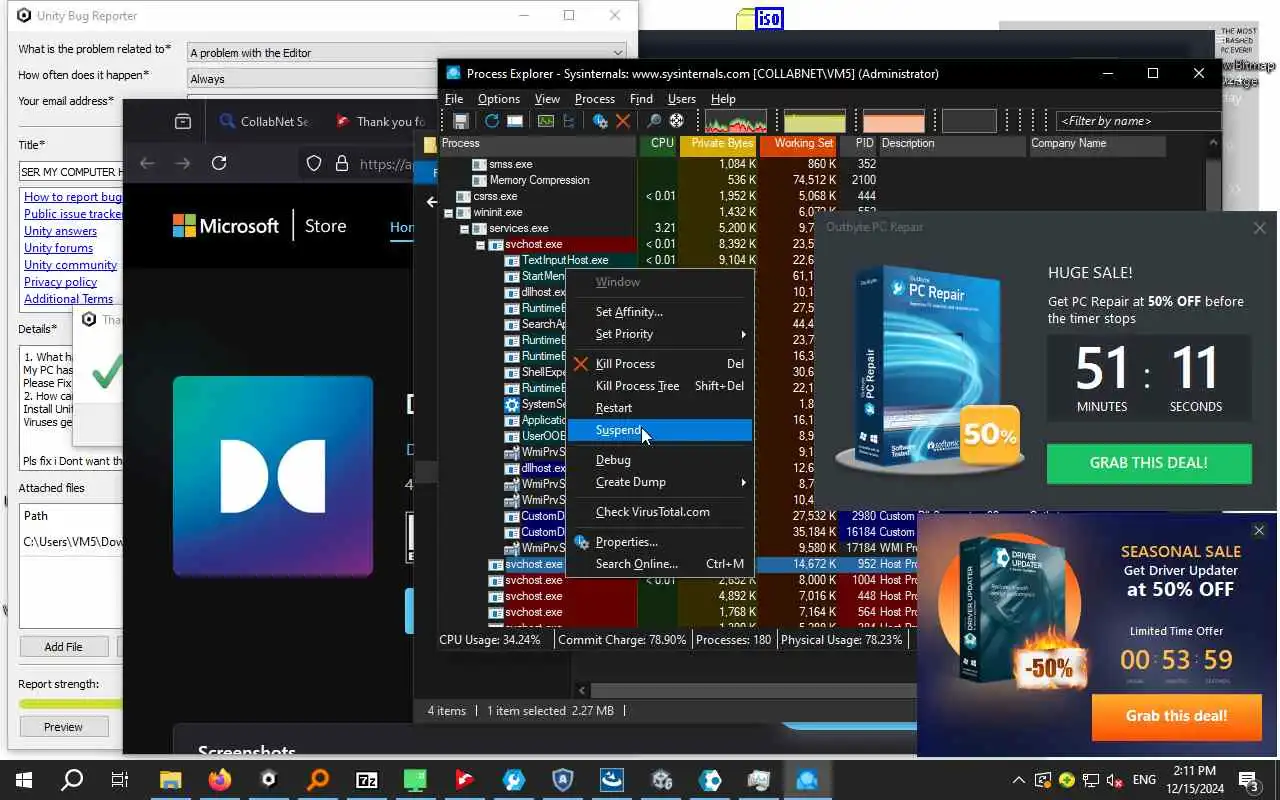1280x800 pixels.
Task: Show hidden system tray icons
Action: pyautogui.click(x=1018, y=780)
